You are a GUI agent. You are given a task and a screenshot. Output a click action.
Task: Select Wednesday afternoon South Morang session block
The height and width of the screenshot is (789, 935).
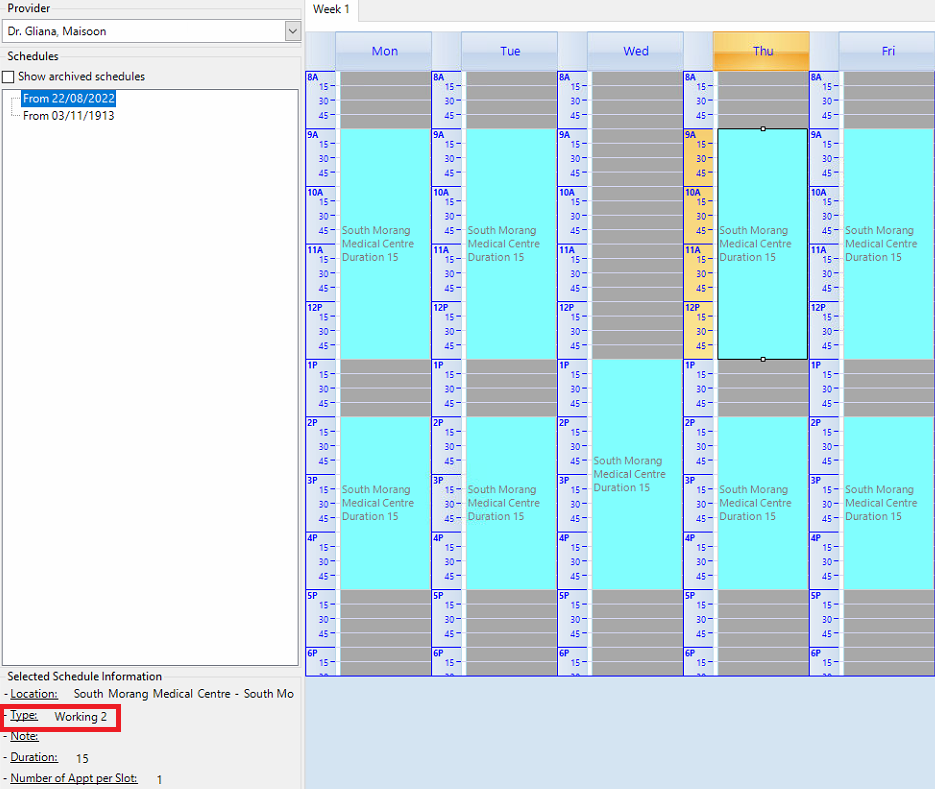point(637,474)
